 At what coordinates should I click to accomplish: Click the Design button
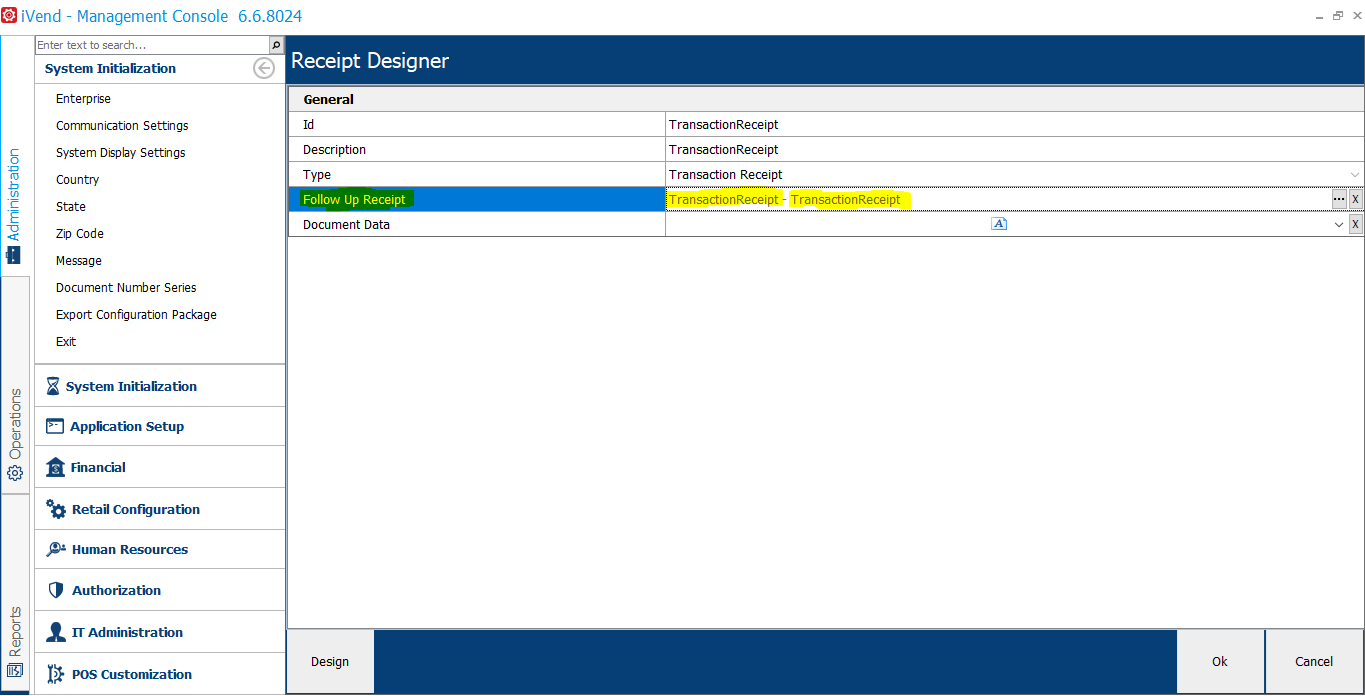(330, 661)
